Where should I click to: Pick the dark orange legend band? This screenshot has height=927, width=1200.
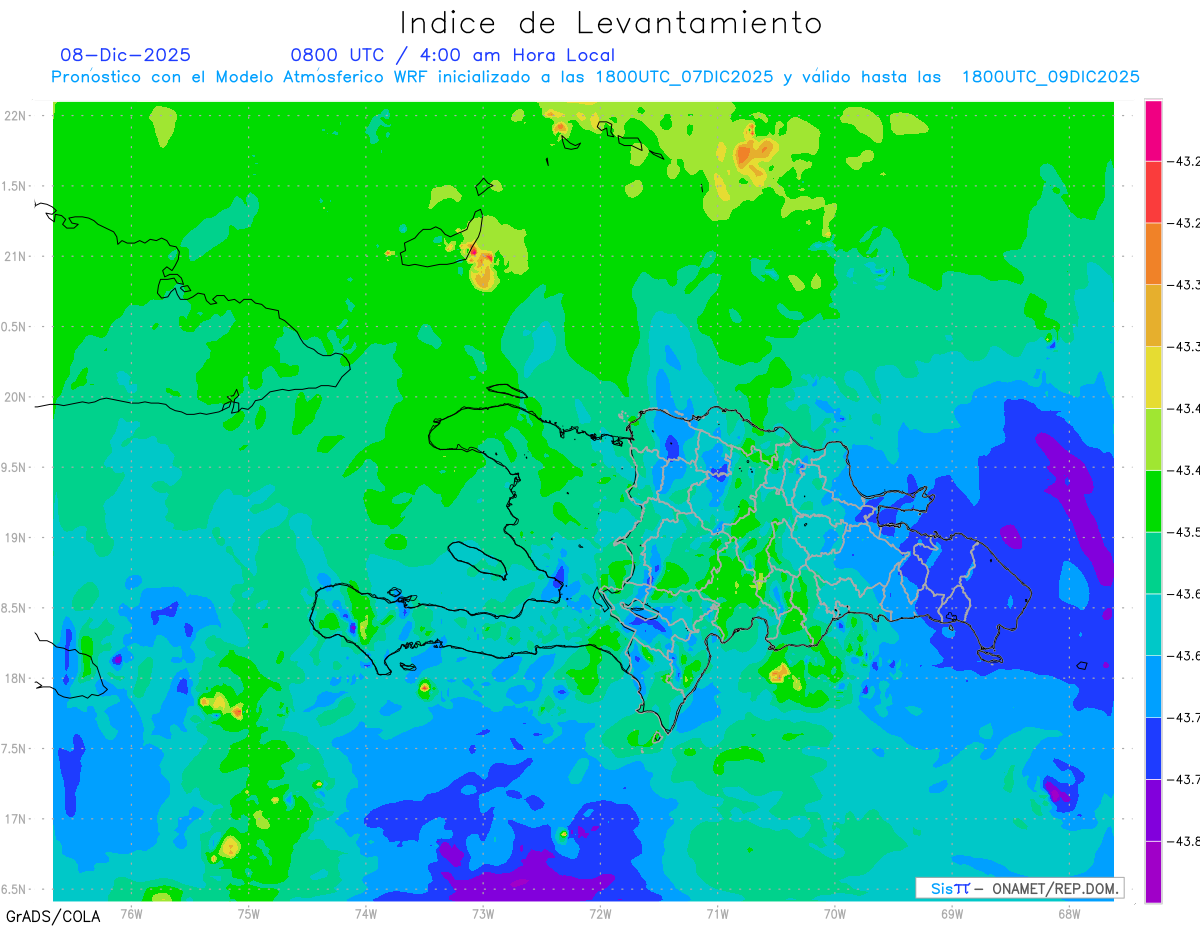[1153, 254]
